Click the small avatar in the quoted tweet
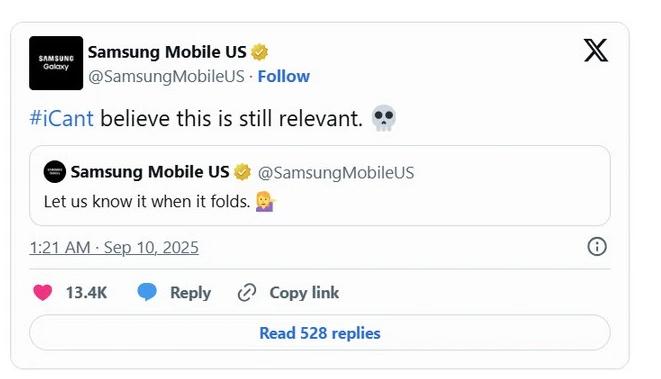 point(55,172)
